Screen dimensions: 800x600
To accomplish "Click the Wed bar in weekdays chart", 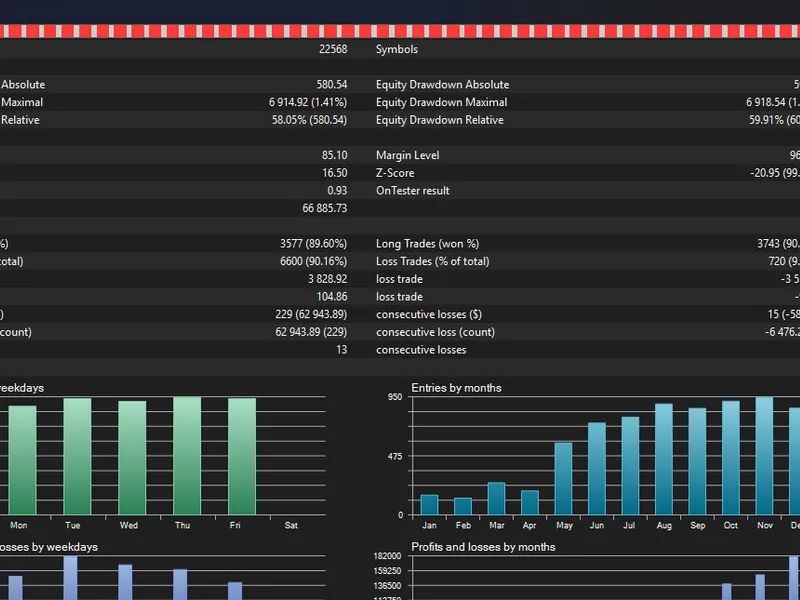I will click(x=132, y=458).
